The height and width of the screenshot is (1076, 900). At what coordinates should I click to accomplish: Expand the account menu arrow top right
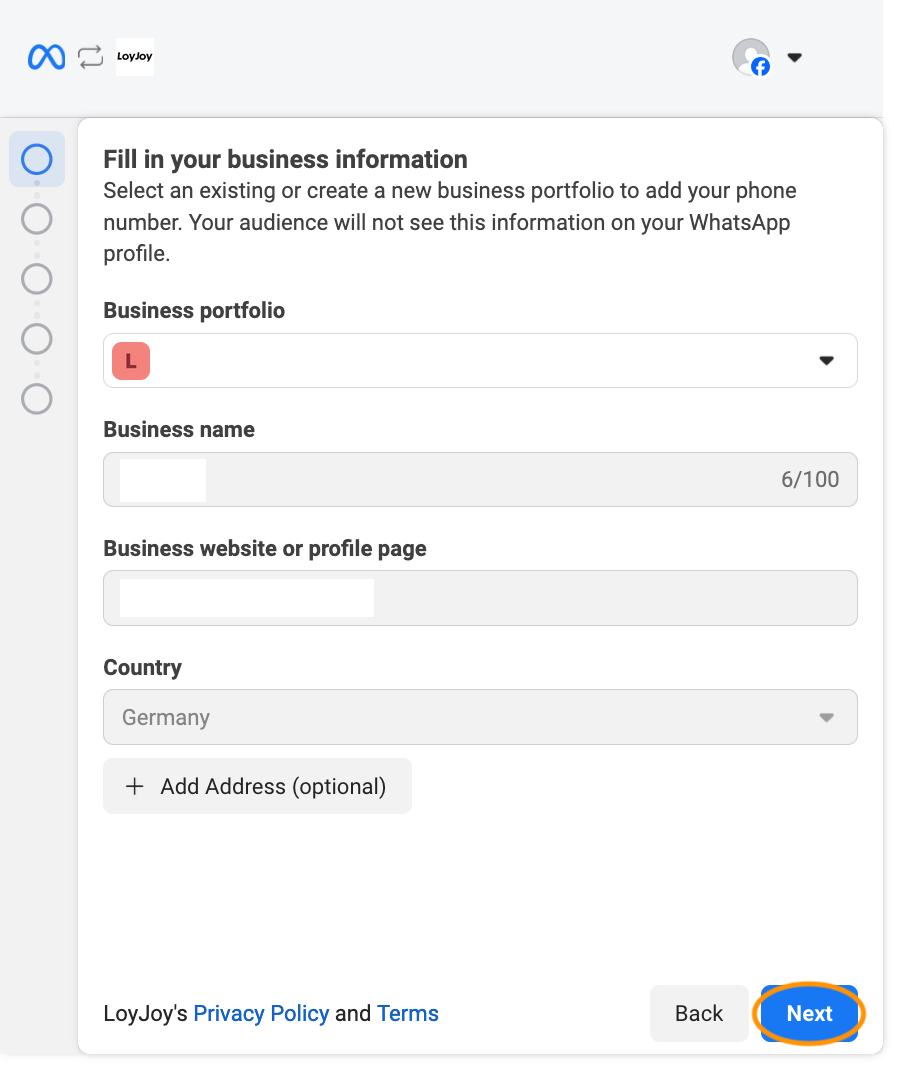(793, 57)
